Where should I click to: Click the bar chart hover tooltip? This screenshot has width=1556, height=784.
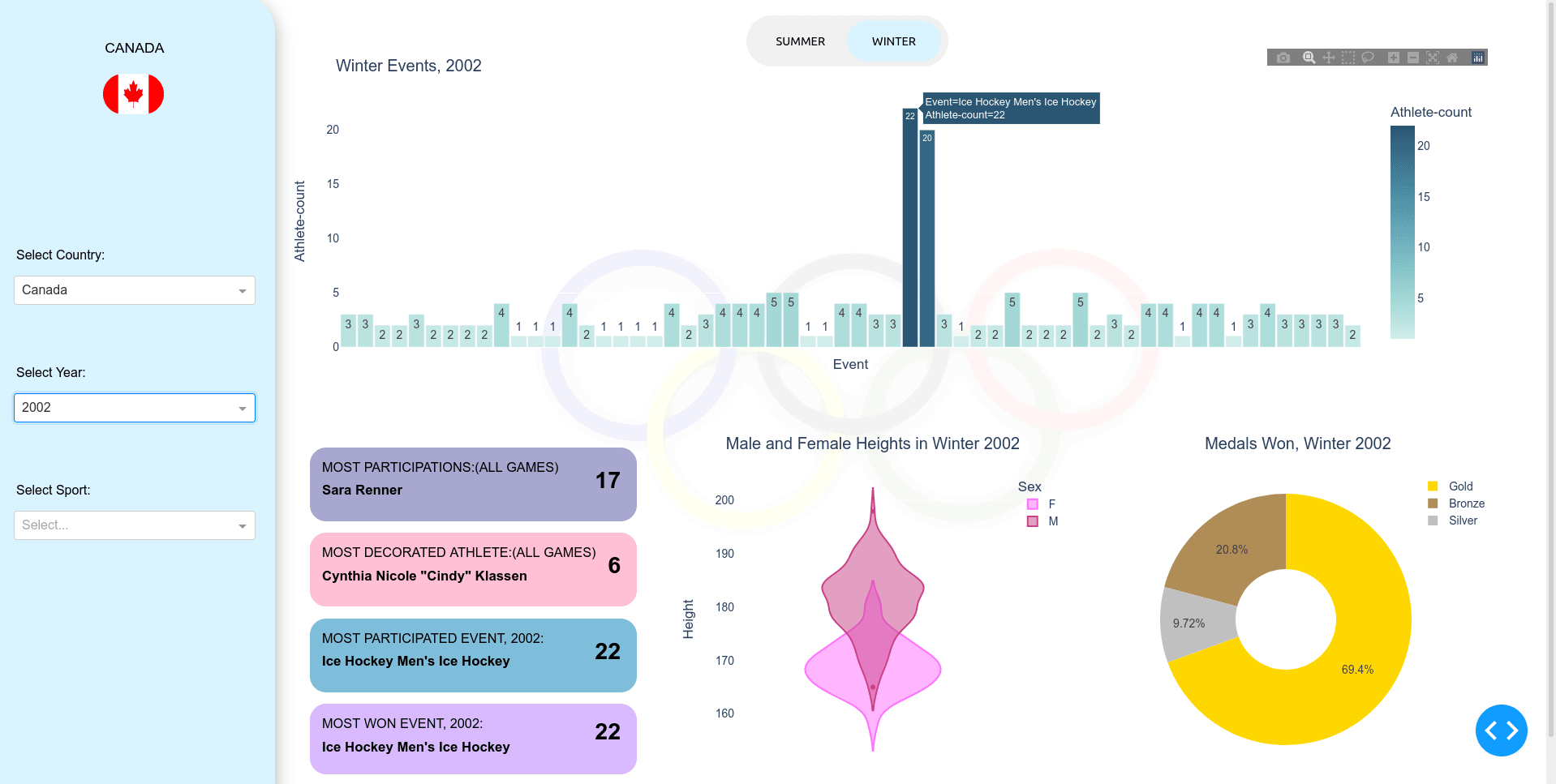pos(1011,109)
